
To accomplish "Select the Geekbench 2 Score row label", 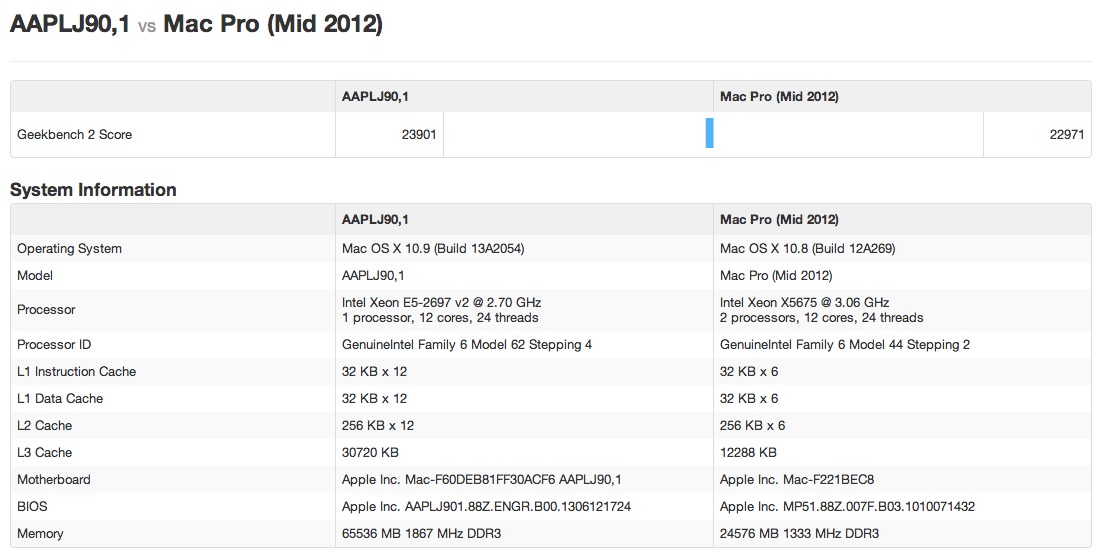I will tap(74, 135).
